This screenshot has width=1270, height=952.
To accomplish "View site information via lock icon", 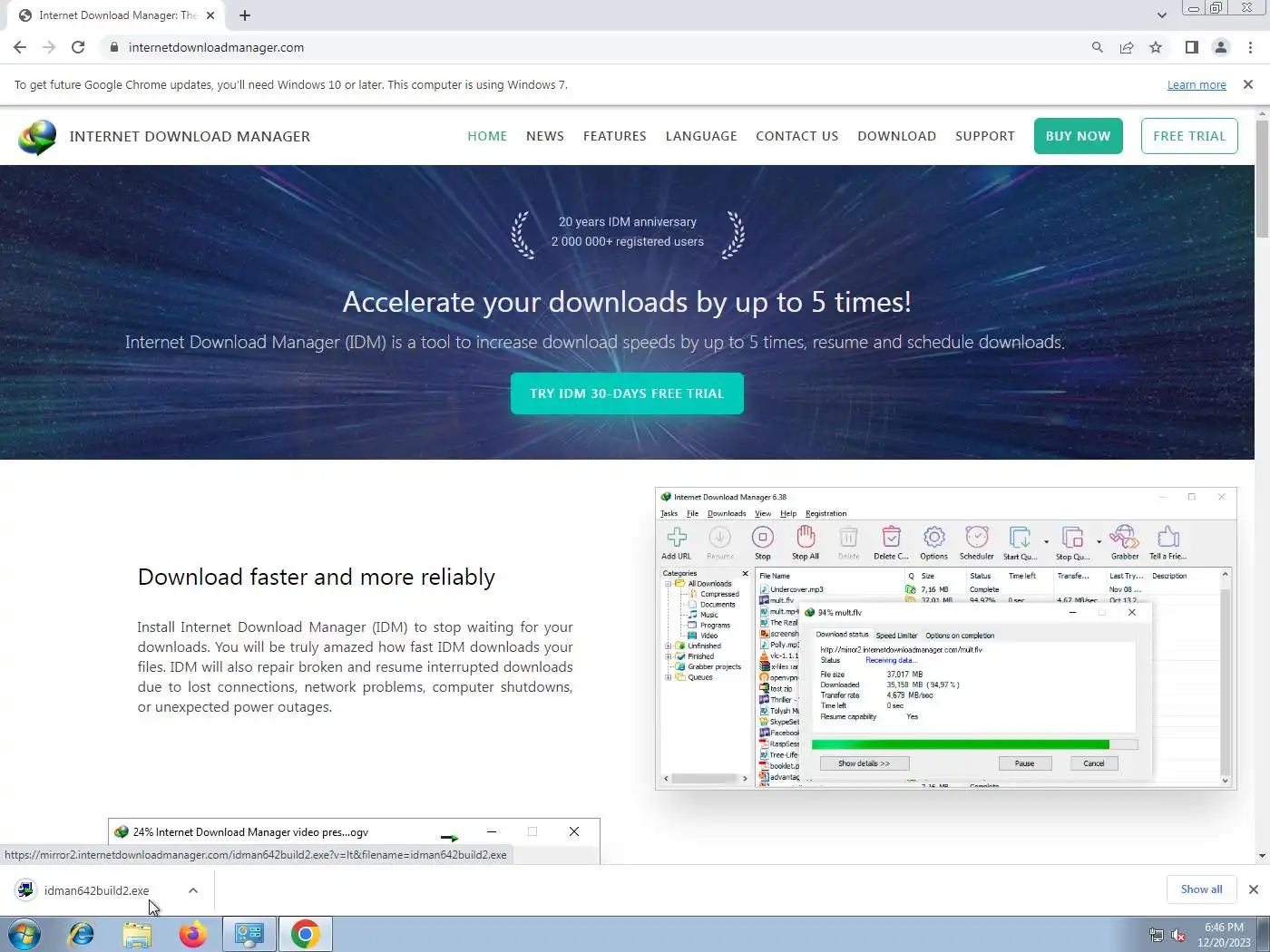I will (113, 47).
